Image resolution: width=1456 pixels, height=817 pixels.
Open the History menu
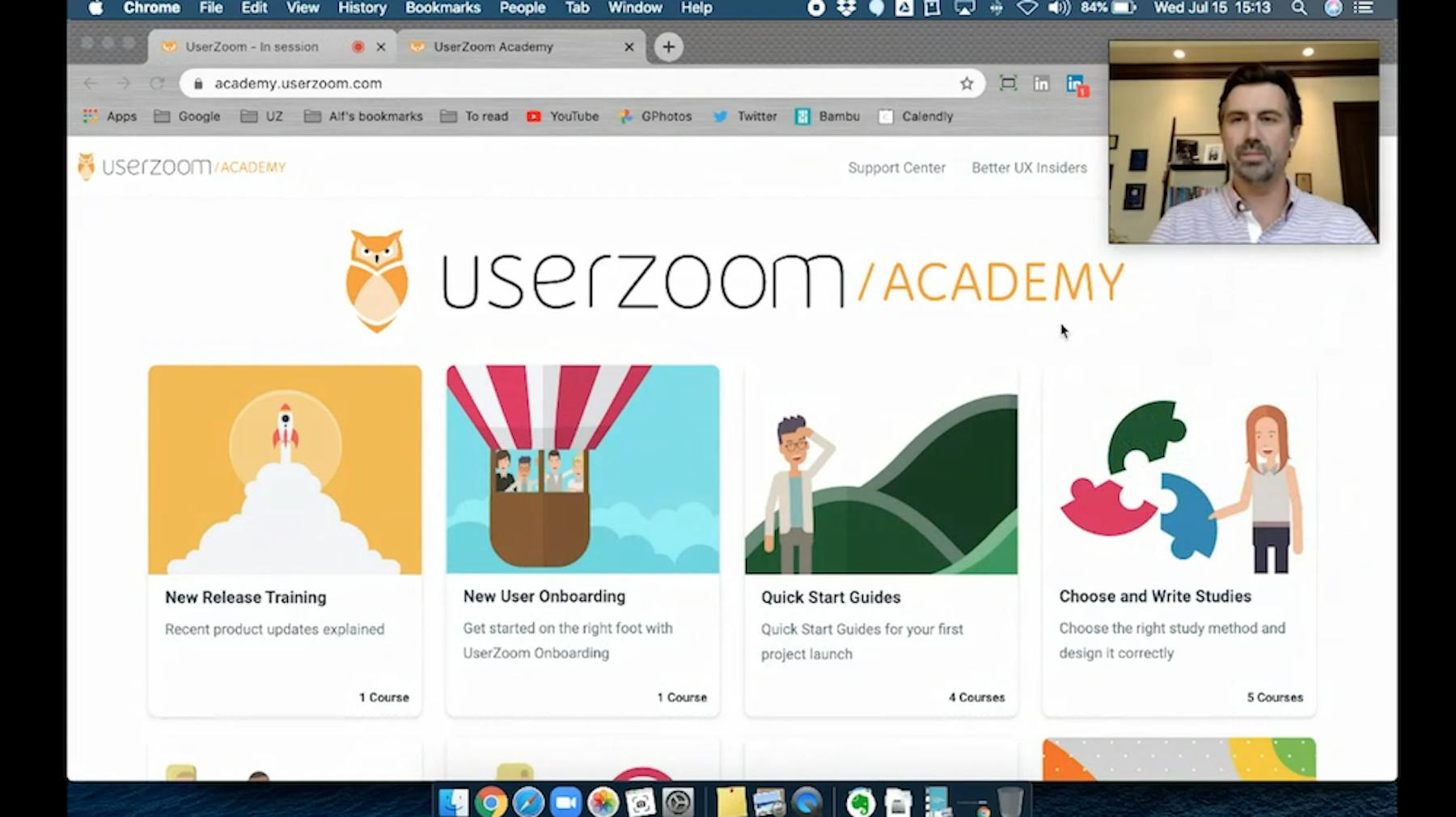point(362,8)
